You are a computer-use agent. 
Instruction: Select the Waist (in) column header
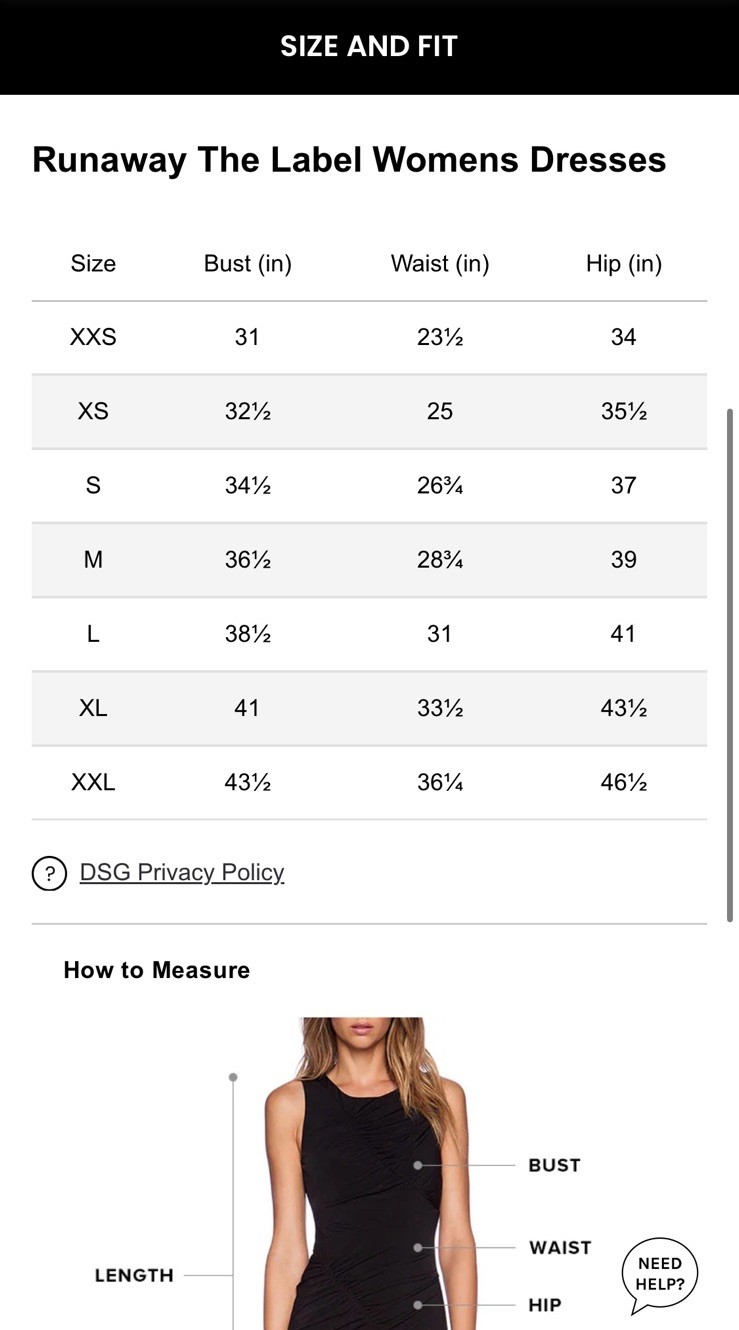click(440, 264)
